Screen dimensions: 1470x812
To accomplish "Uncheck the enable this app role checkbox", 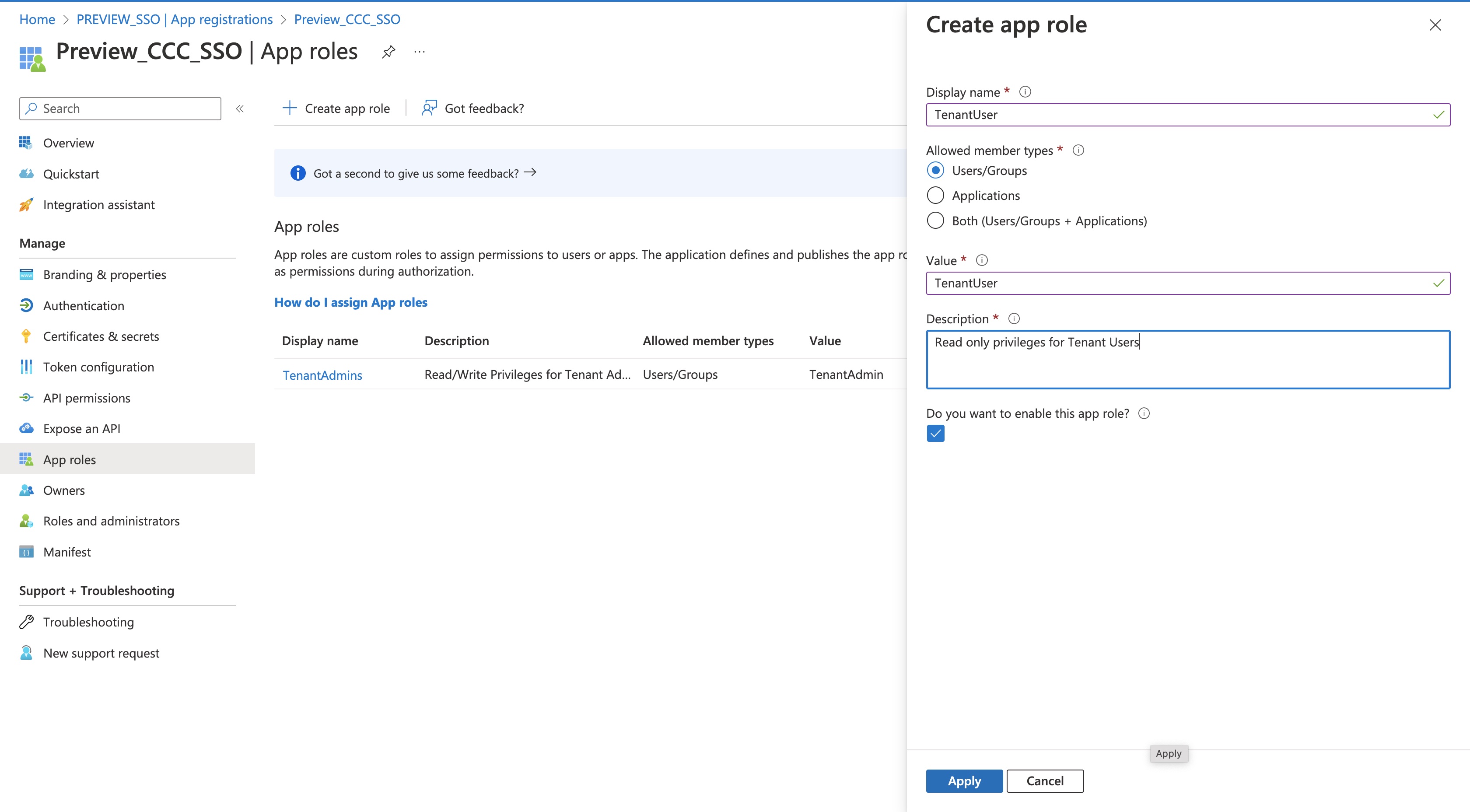I will pyautogui.click(x=935, y=434).
